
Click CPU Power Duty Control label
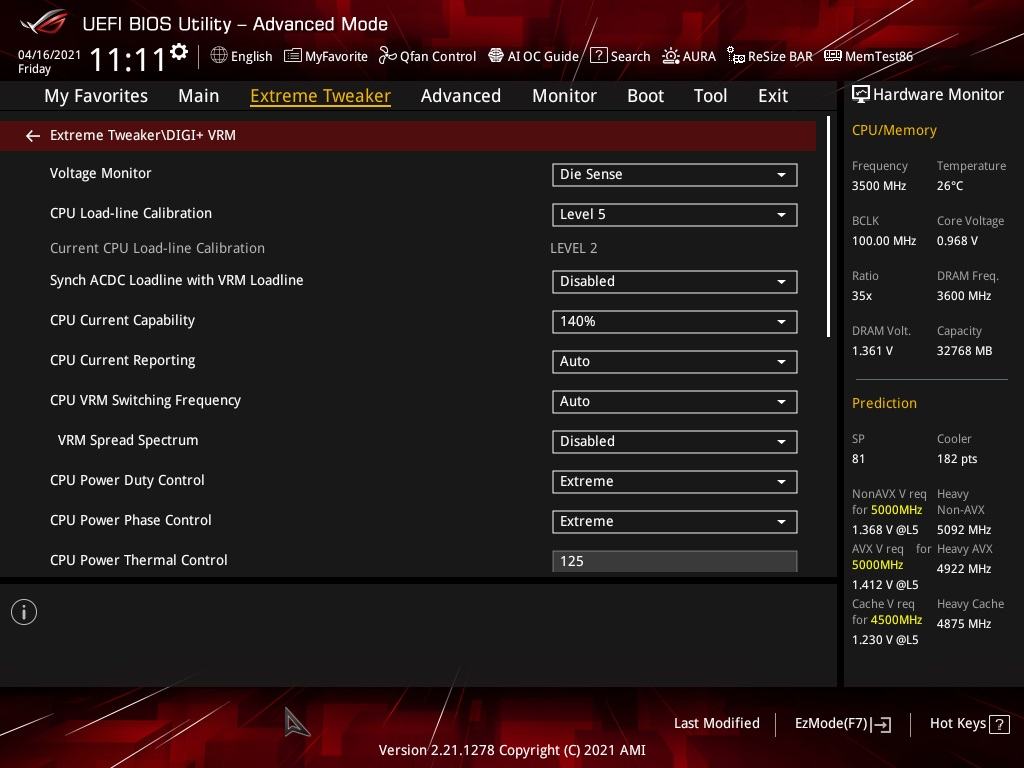pyautogui.click(x=127, y=480)
